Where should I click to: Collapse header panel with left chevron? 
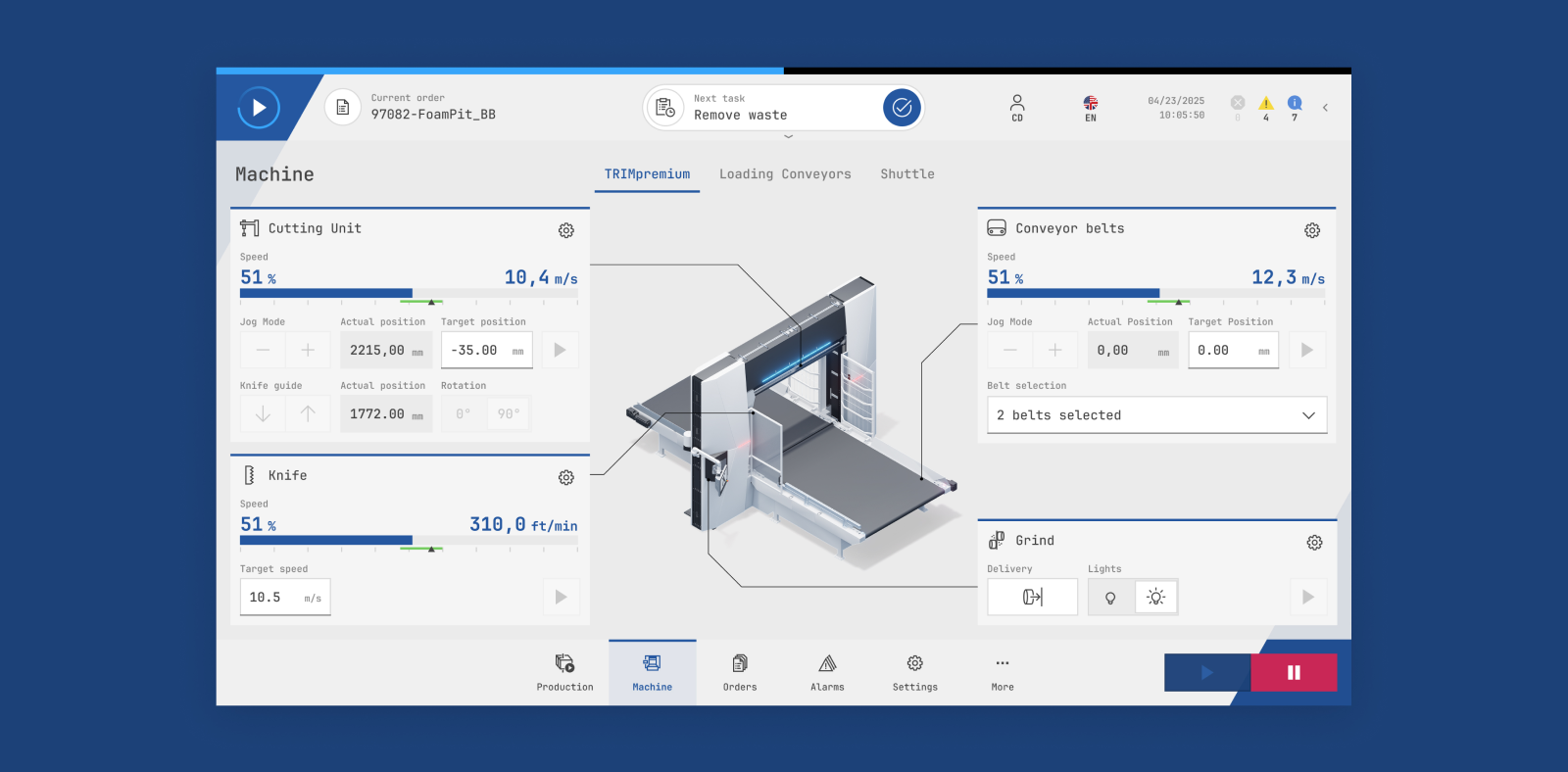[x=1325, y=108]
